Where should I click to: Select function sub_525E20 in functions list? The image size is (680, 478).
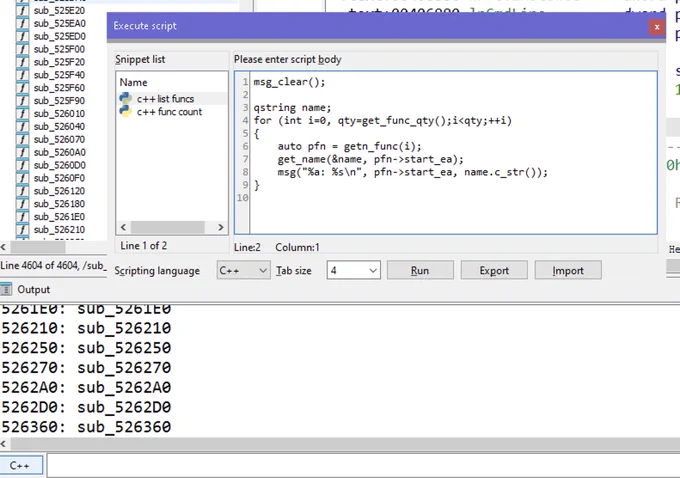click(x=59, y=10)
